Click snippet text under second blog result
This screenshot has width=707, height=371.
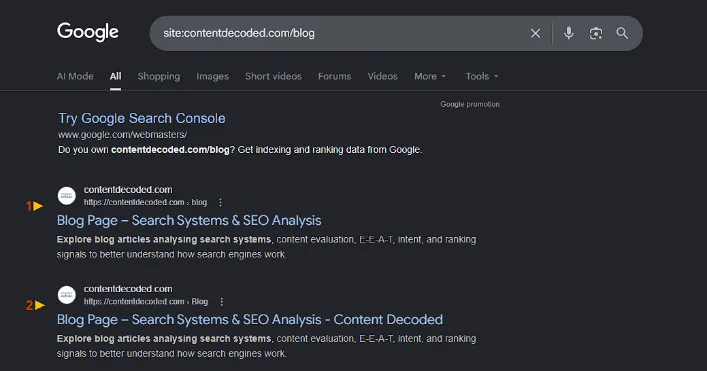click(x=266, y=346)
